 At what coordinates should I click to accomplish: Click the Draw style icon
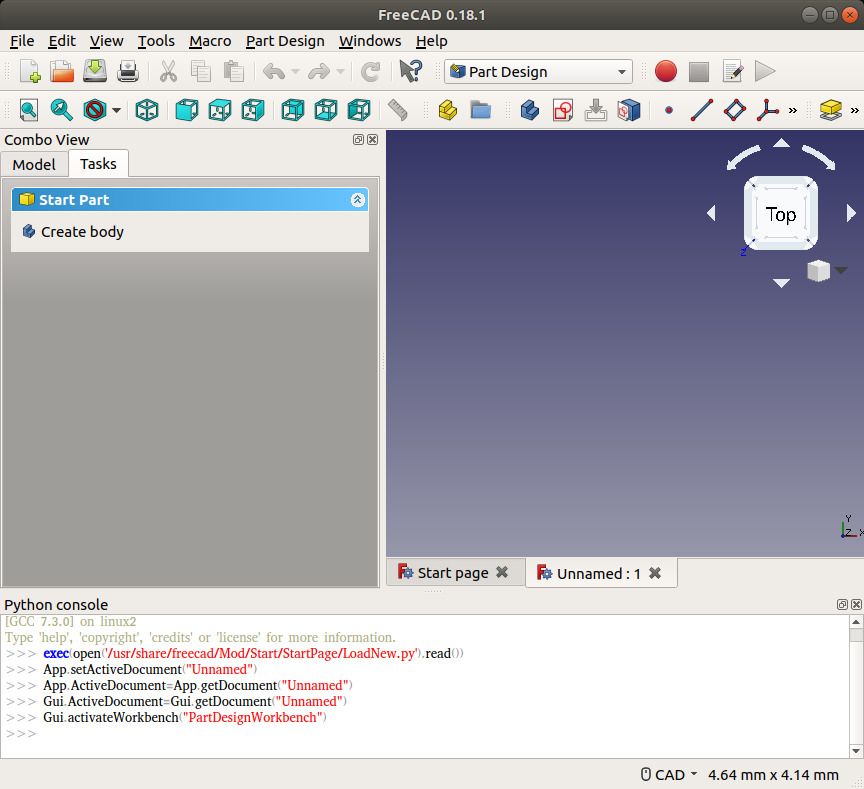[x=95, y=110]
